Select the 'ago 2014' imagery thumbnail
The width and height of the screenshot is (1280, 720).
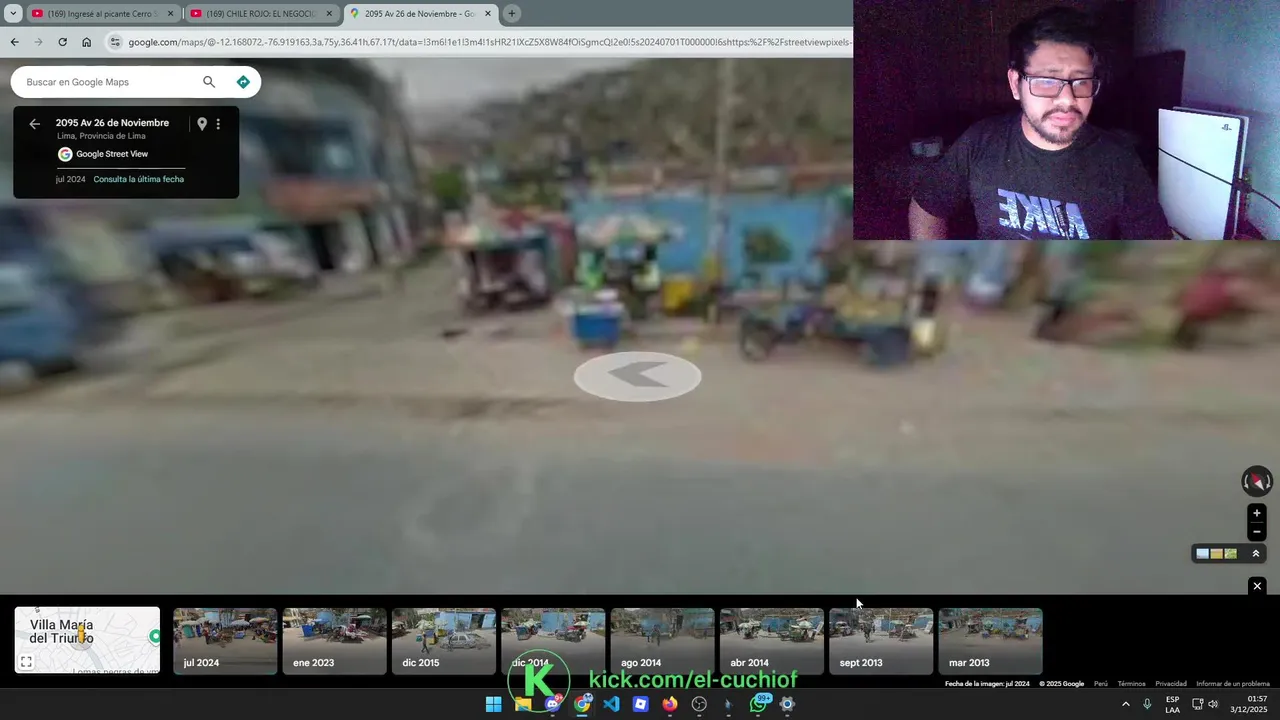[x=662, y=641]
